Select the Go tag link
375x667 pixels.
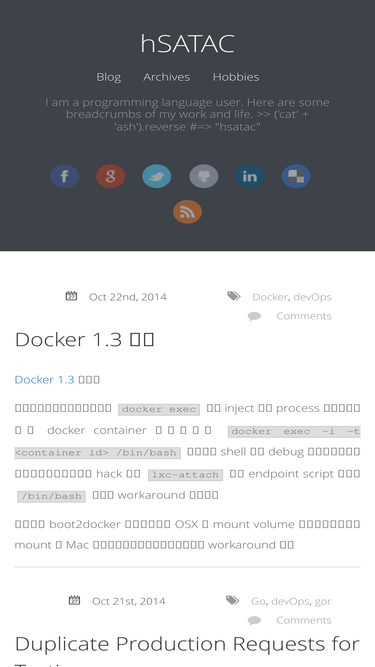tap(258, 601)
